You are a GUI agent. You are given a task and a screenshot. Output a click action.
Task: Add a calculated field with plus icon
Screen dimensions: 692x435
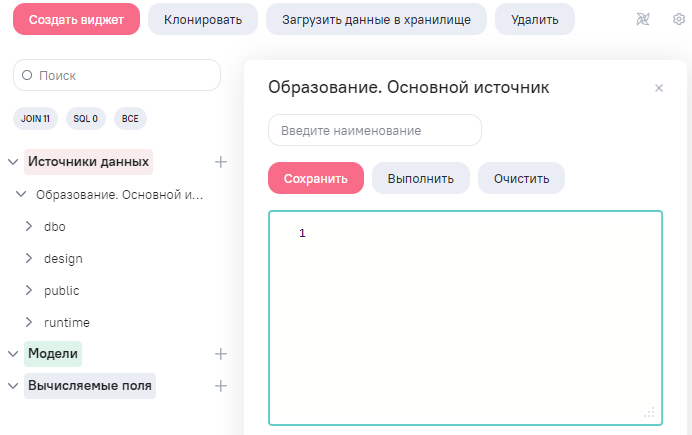click(221, 385)
